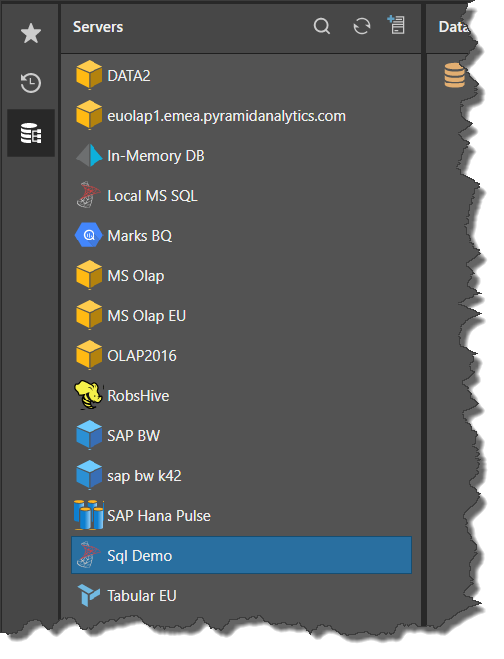
Task: Click the Servers panel title
Action: 98,27
